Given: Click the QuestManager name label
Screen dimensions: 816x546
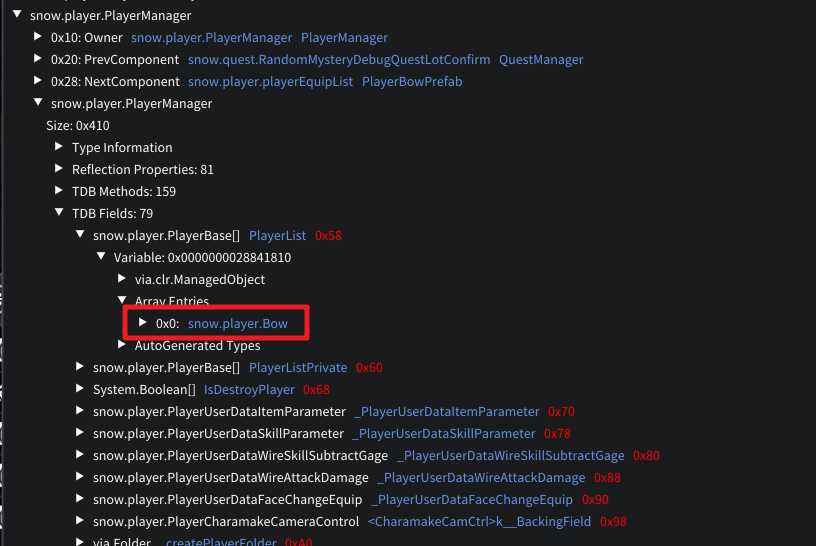Looking at the screenshot, I should (540, 59).
